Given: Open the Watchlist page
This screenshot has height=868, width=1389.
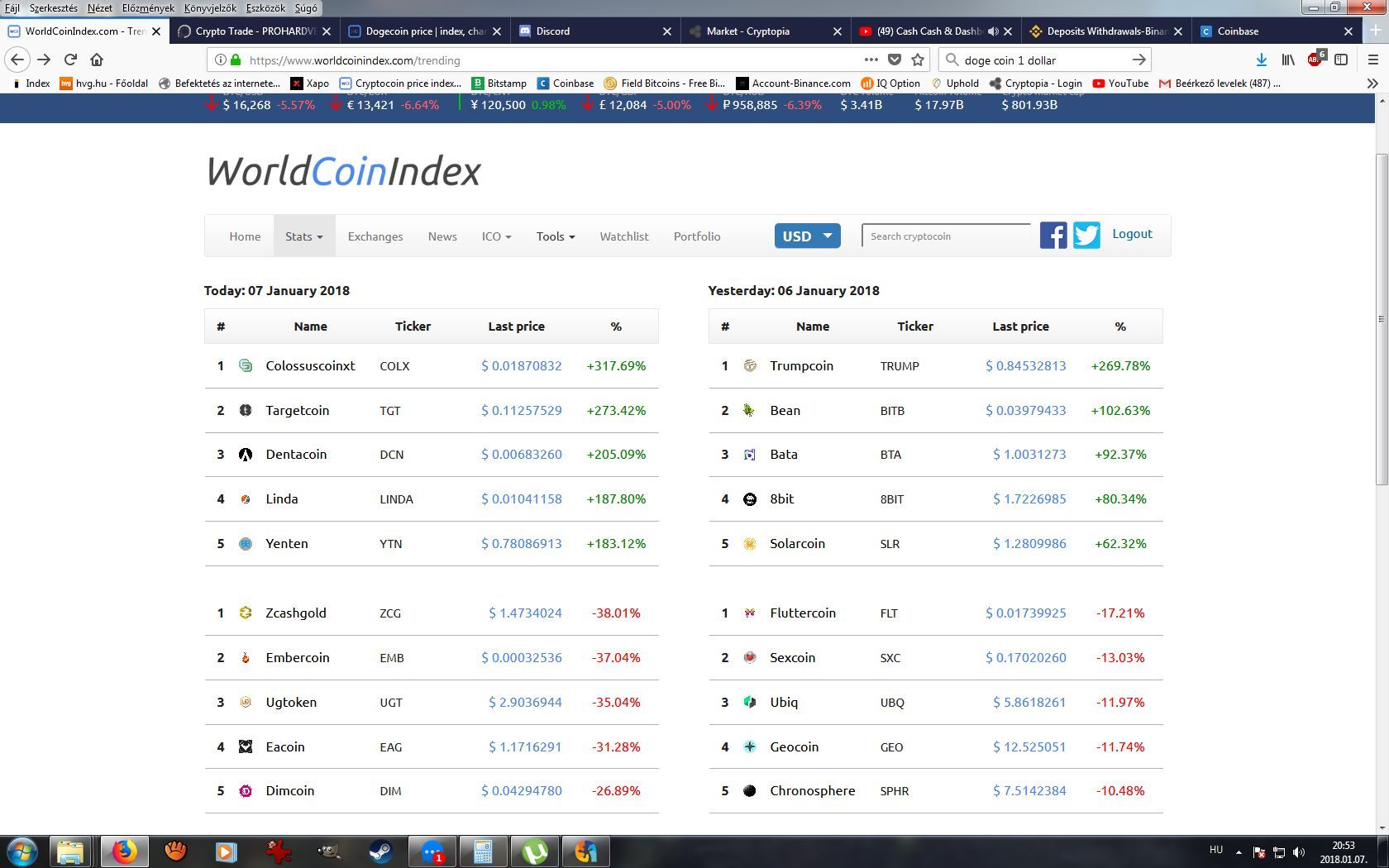Looking at the screenshot, I should pos(624,236).
